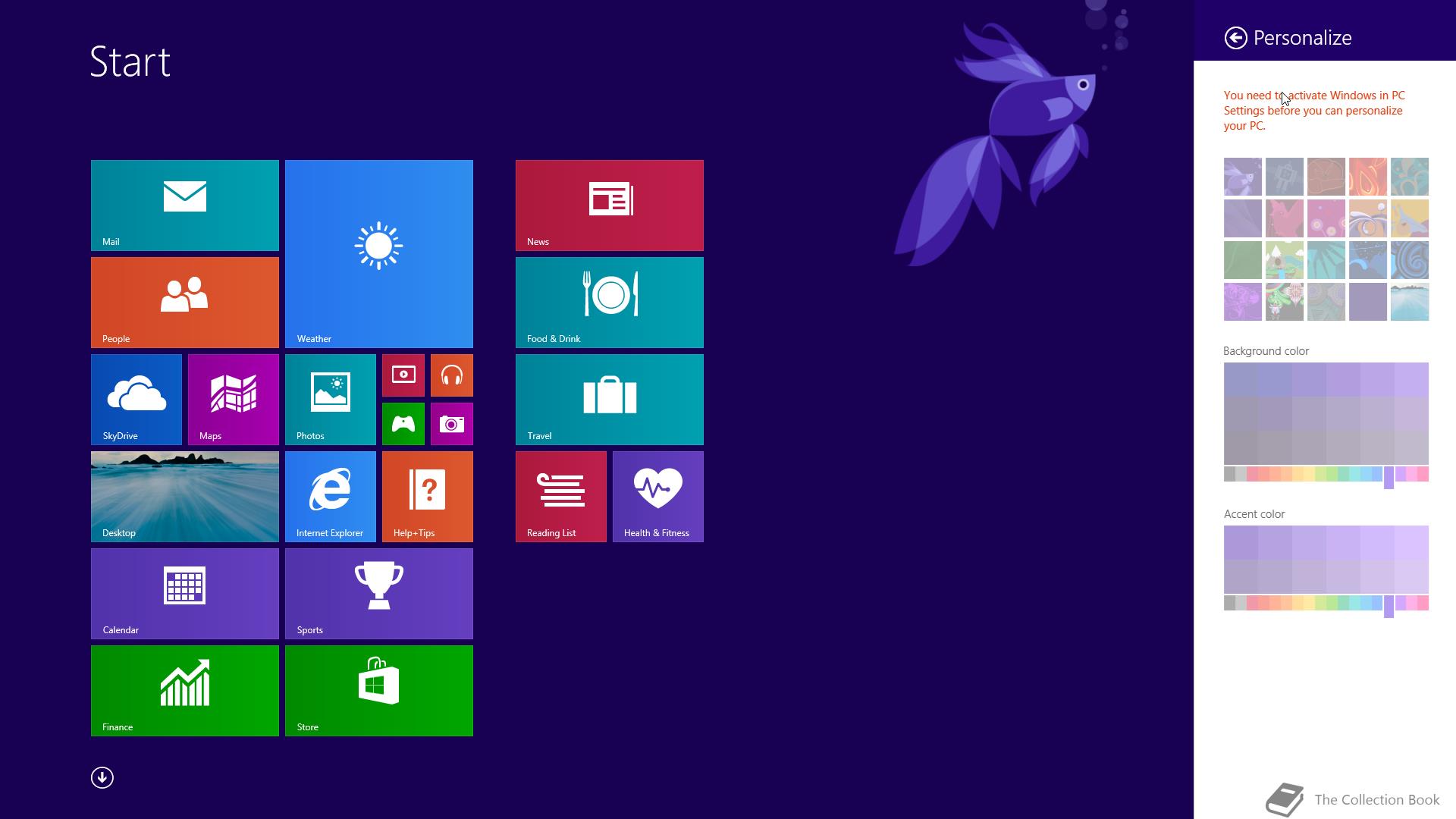Open the Mail tile
The image size is (1456, 819).
(184, 205)
